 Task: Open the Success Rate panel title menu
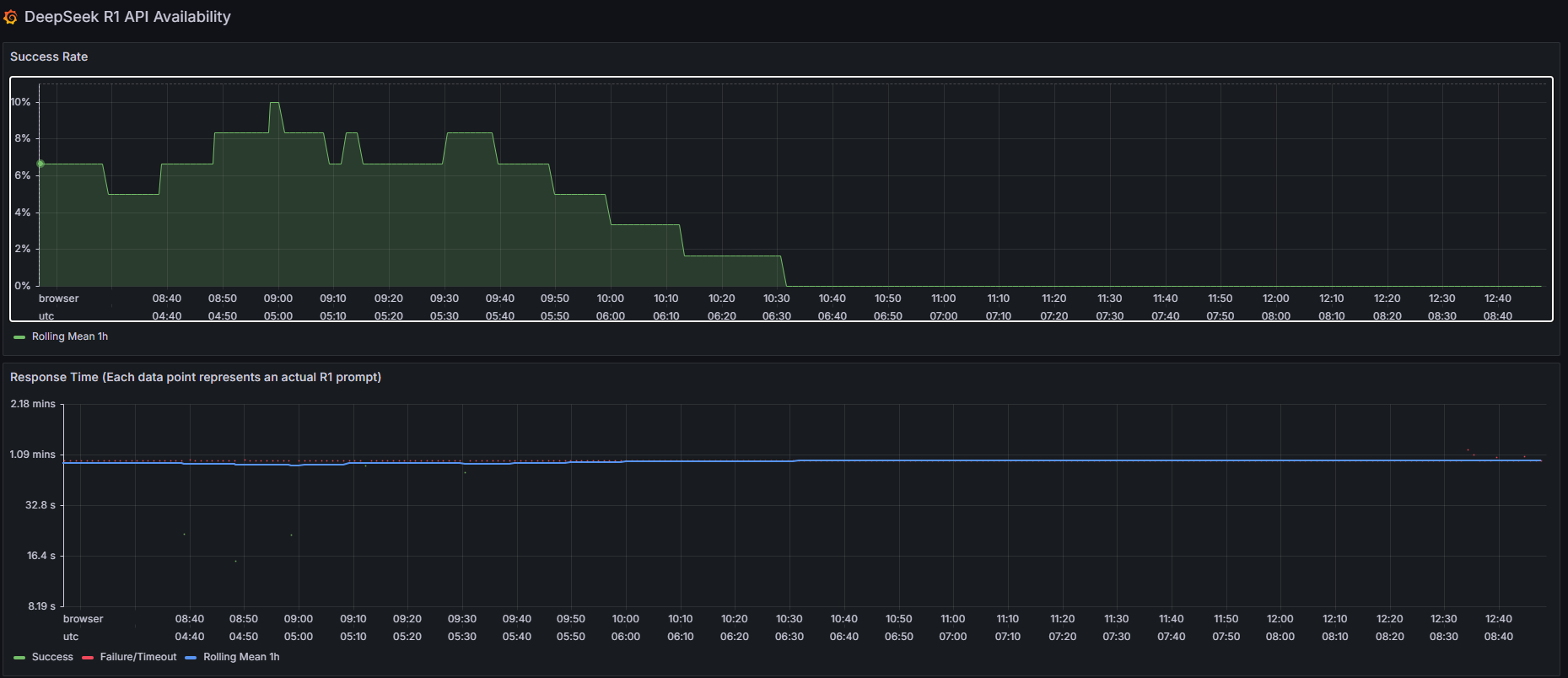[49, 56]
